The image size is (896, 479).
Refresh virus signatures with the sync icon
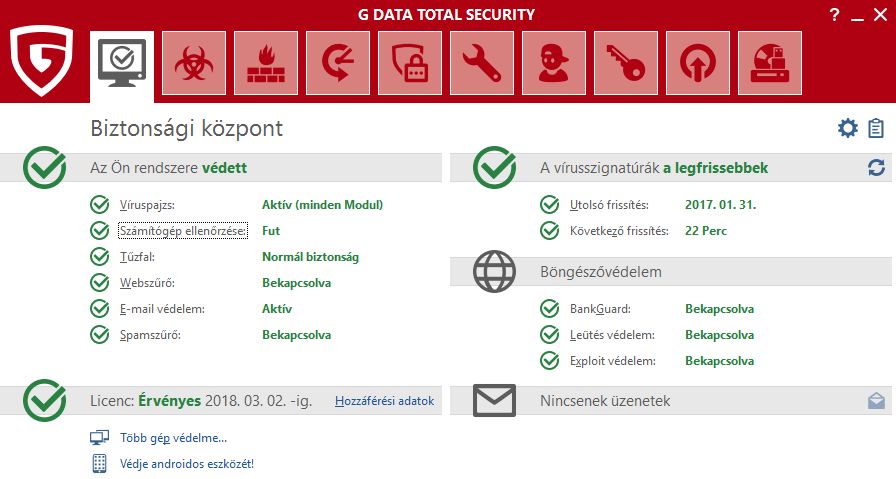[x=876, y=167]
